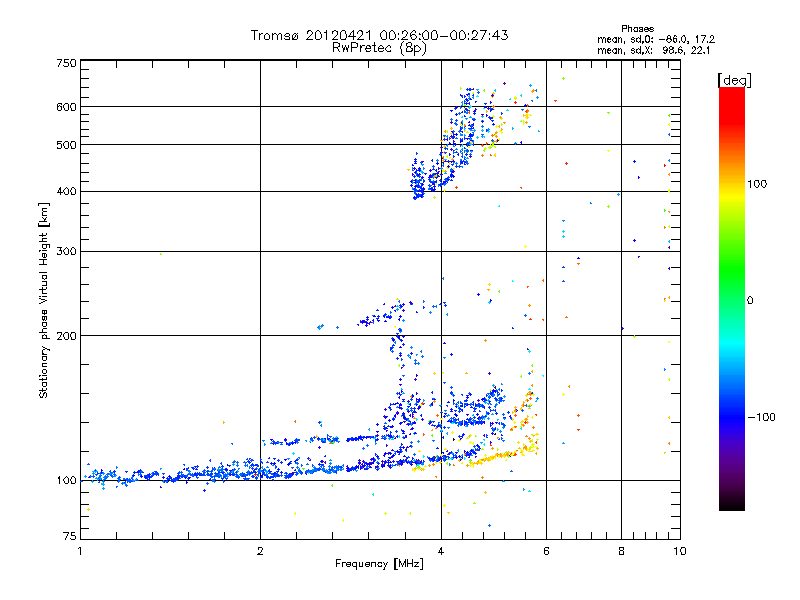Select the mean, sd,X: 98.6, 22.1 line
Viewport: 800px width, 600px height.
coord(653,50)
